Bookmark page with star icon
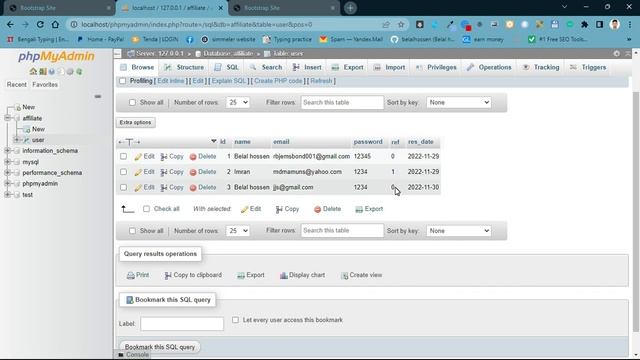640x360 pixels. click(401, 24)
